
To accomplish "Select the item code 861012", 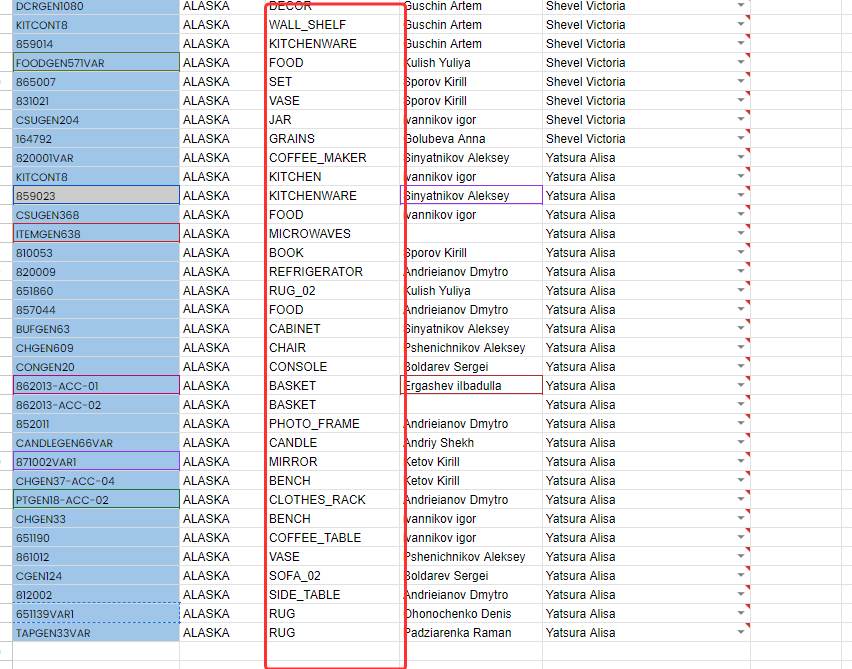I will [x=96, y=557].
